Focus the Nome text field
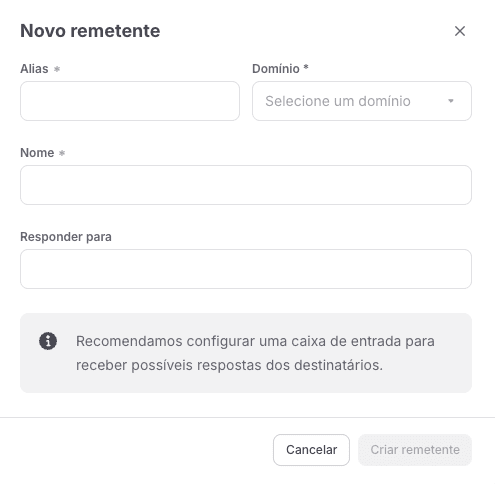495x484 pixels. coord(246,185)
